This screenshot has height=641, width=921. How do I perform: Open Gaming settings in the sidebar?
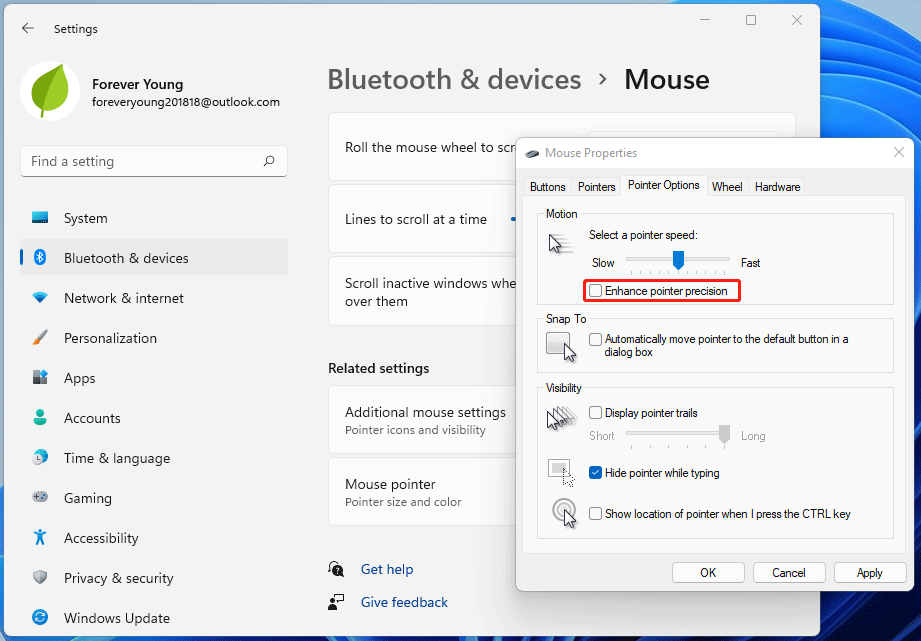pos(154,498)
